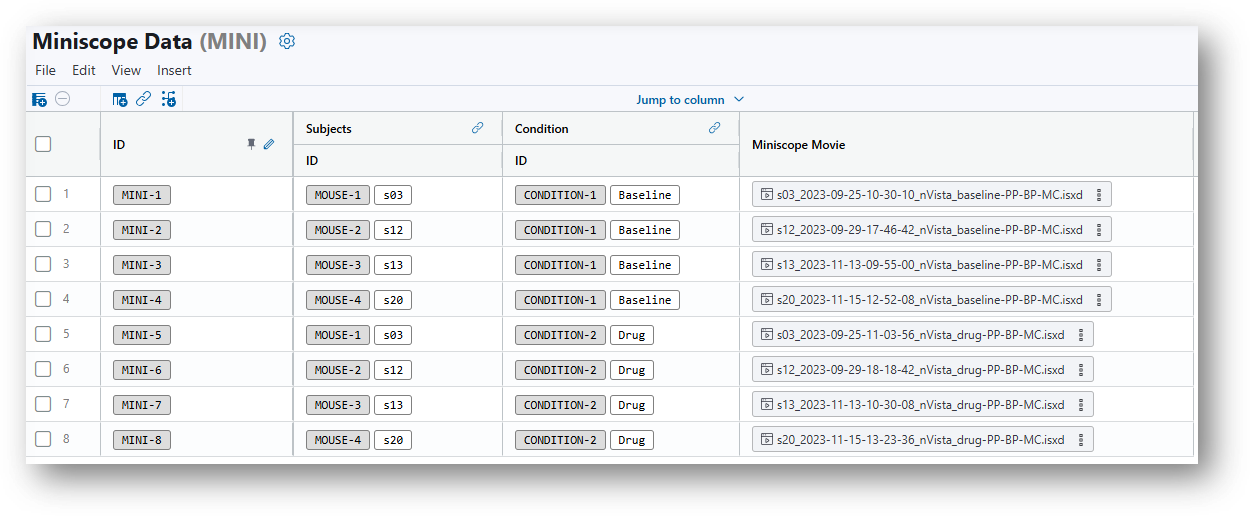The width and height of the screenshot is (1250, 516).
Task: Open options menu for s20 drug movie file
Action: tap(1081, 440)
